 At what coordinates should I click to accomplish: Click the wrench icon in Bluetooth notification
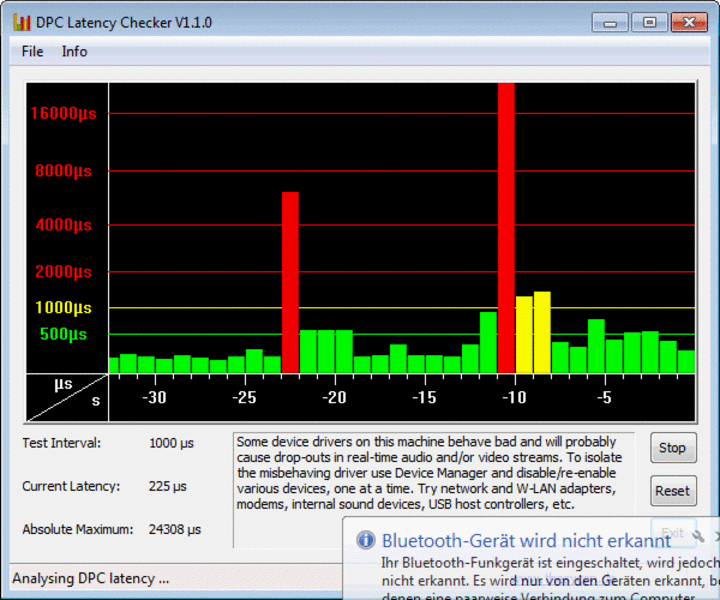[x=698, y=536]
